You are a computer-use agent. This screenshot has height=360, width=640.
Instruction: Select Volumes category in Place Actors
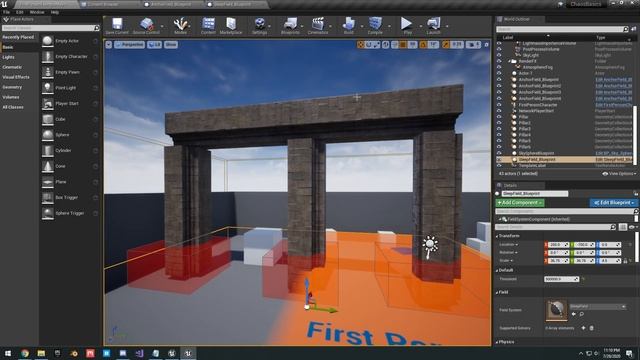(x=11, y=97)
